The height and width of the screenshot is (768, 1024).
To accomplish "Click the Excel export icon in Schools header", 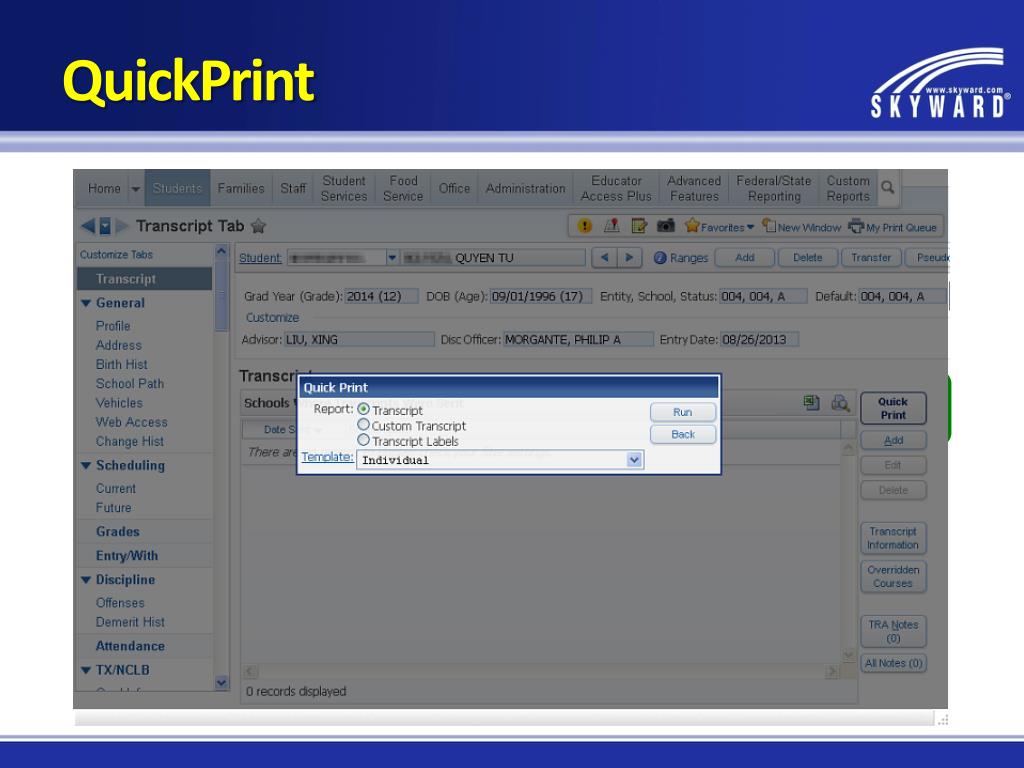I will tap(811, 402).
